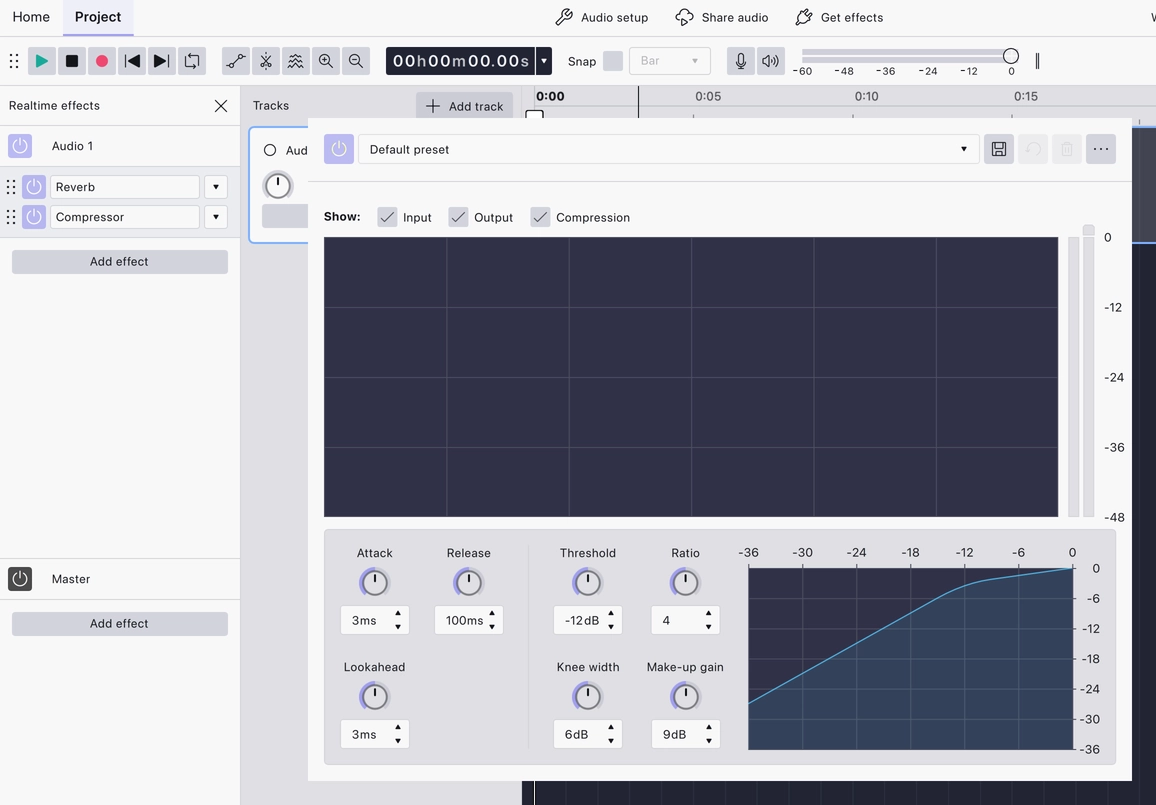The height and width of the screenshot is (805, 1156).
Task: Click the split/cut tool icon
Action: tap(265, 61)
